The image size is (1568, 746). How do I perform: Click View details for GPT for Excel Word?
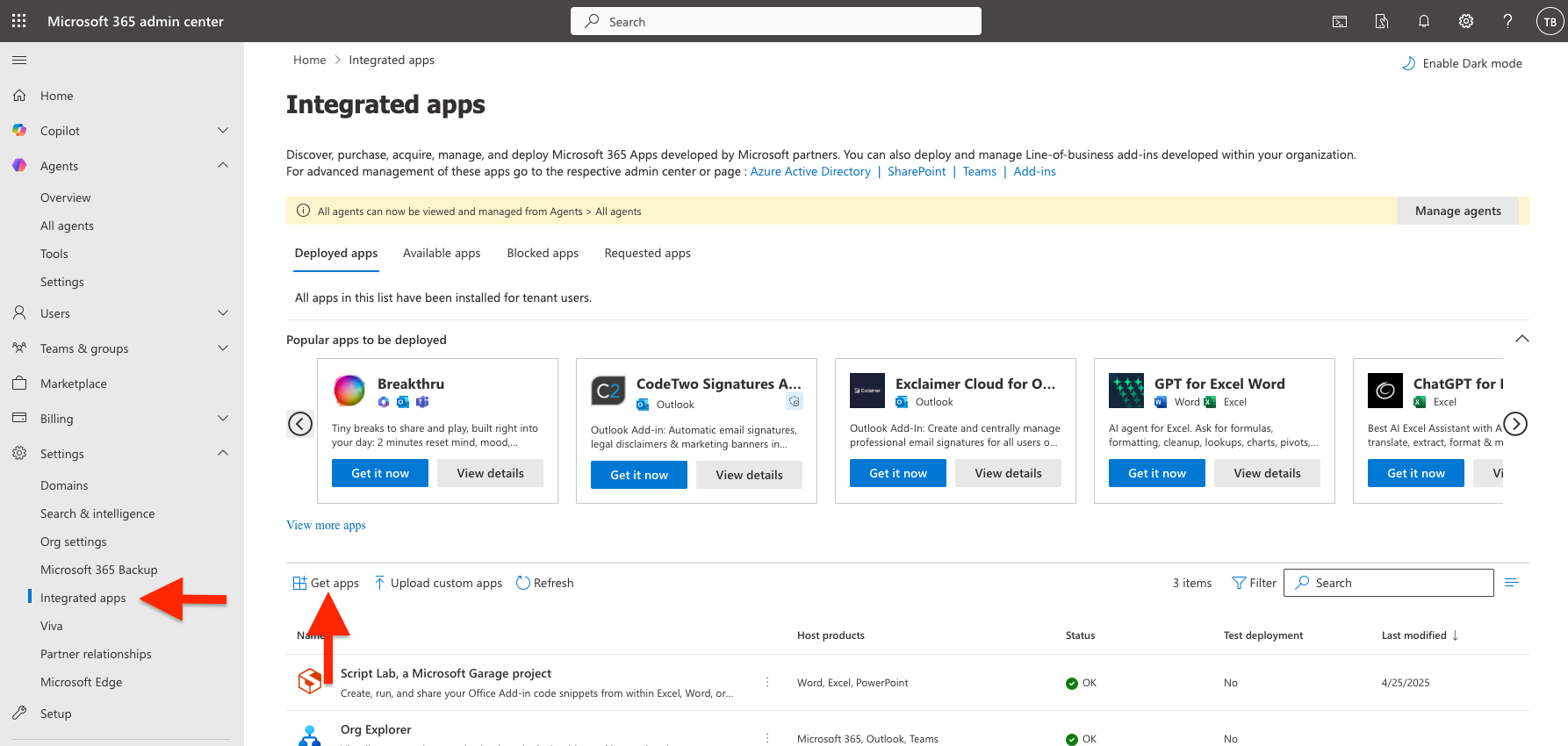click(1267, 473)
